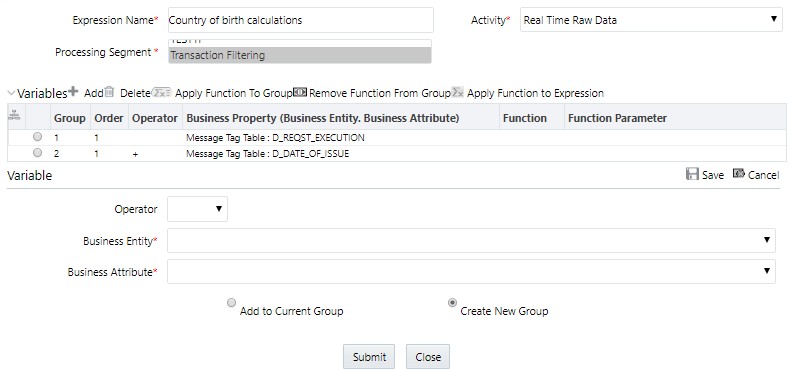Open the Operator dropdown
This screenshot has width=793, height=369.
pos(197,209)
